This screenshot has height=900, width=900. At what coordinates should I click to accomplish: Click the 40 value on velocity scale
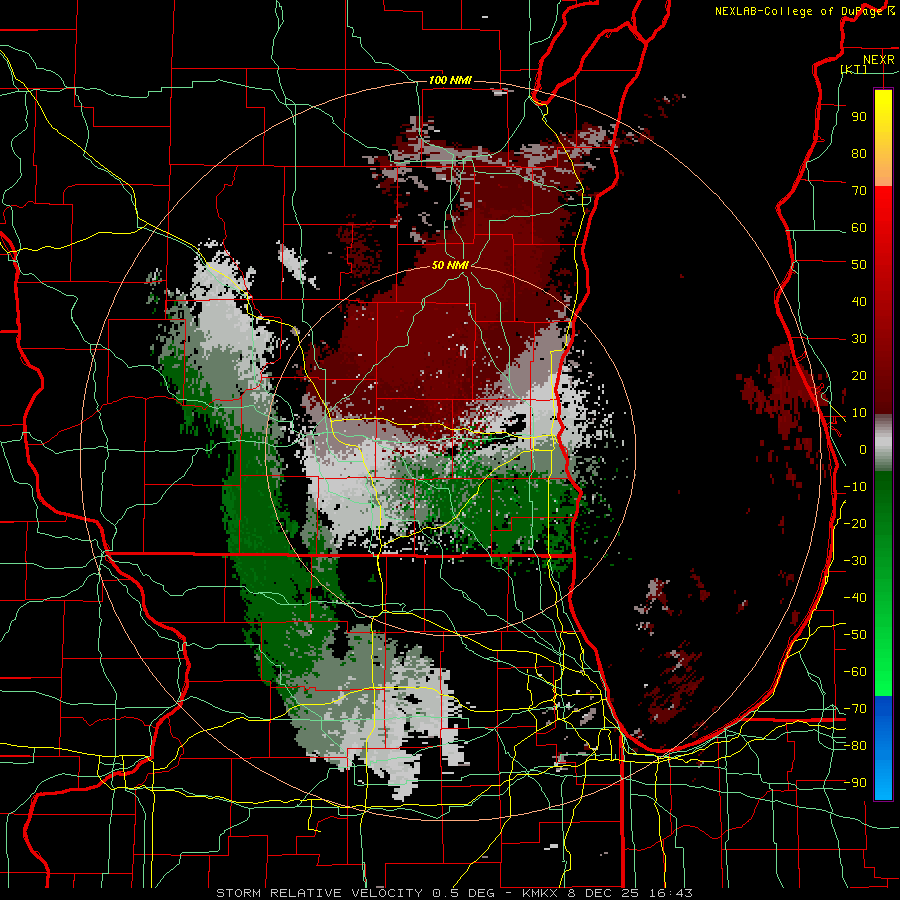(859, 301)
